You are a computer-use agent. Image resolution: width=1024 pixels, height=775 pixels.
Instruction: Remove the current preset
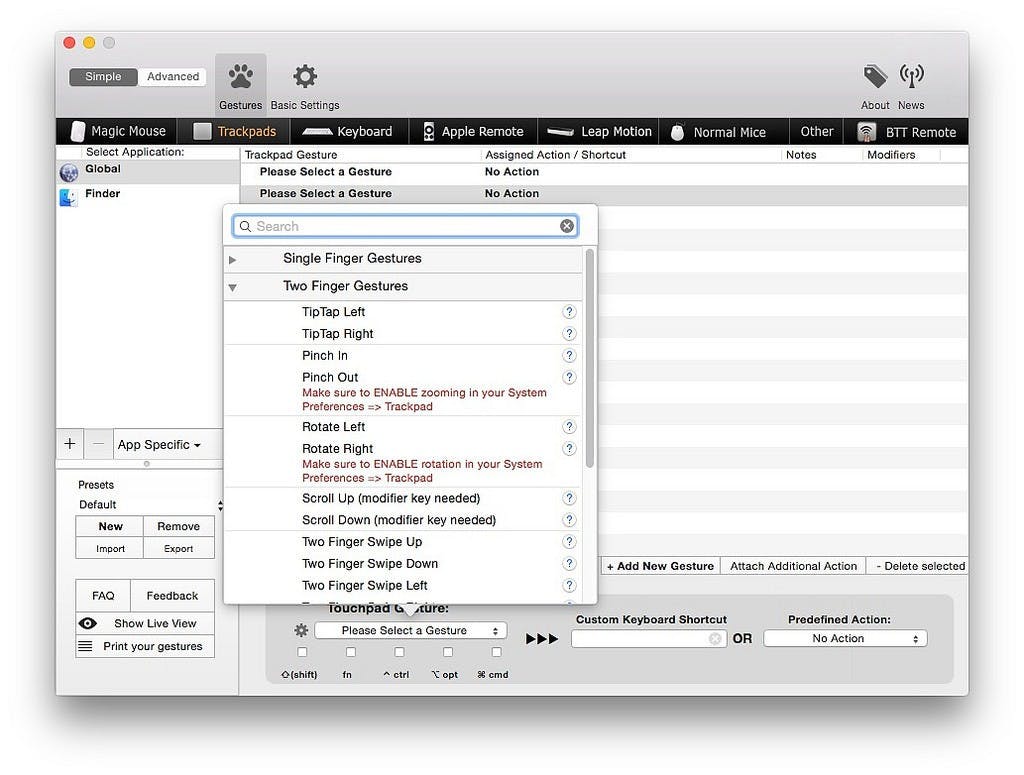pos(178,526)
